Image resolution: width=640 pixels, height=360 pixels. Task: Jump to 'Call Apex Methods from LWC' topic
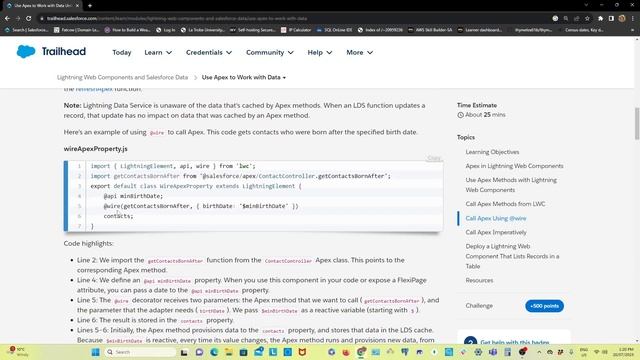[505, 204]
